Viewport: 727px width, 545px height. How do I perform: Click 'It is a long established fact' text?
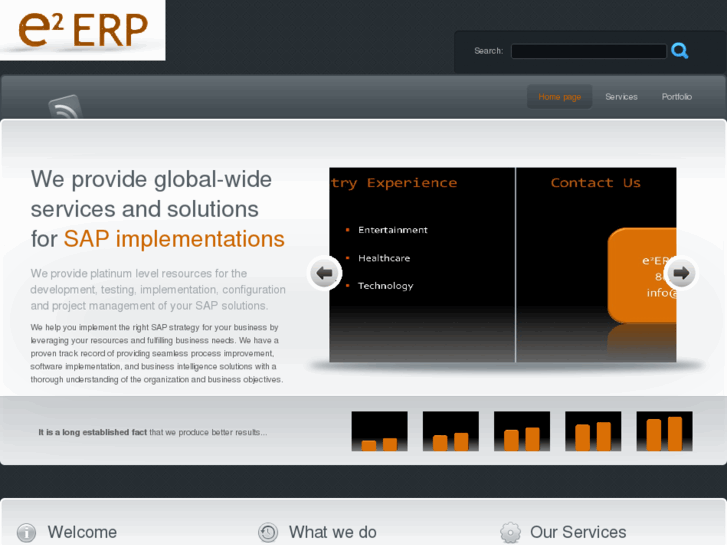(x=93, y=432)
